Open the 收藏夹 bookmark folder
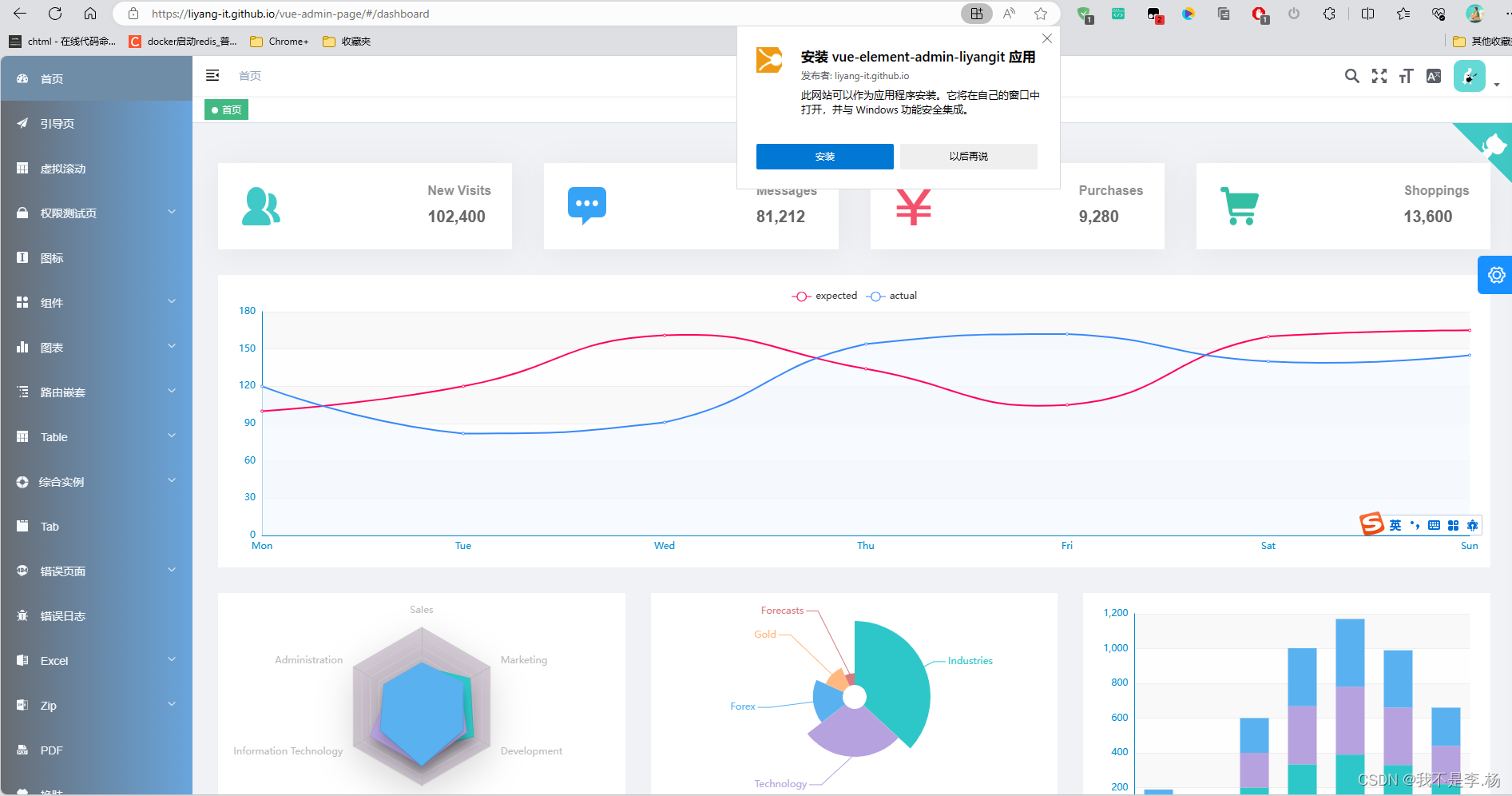 347,42
